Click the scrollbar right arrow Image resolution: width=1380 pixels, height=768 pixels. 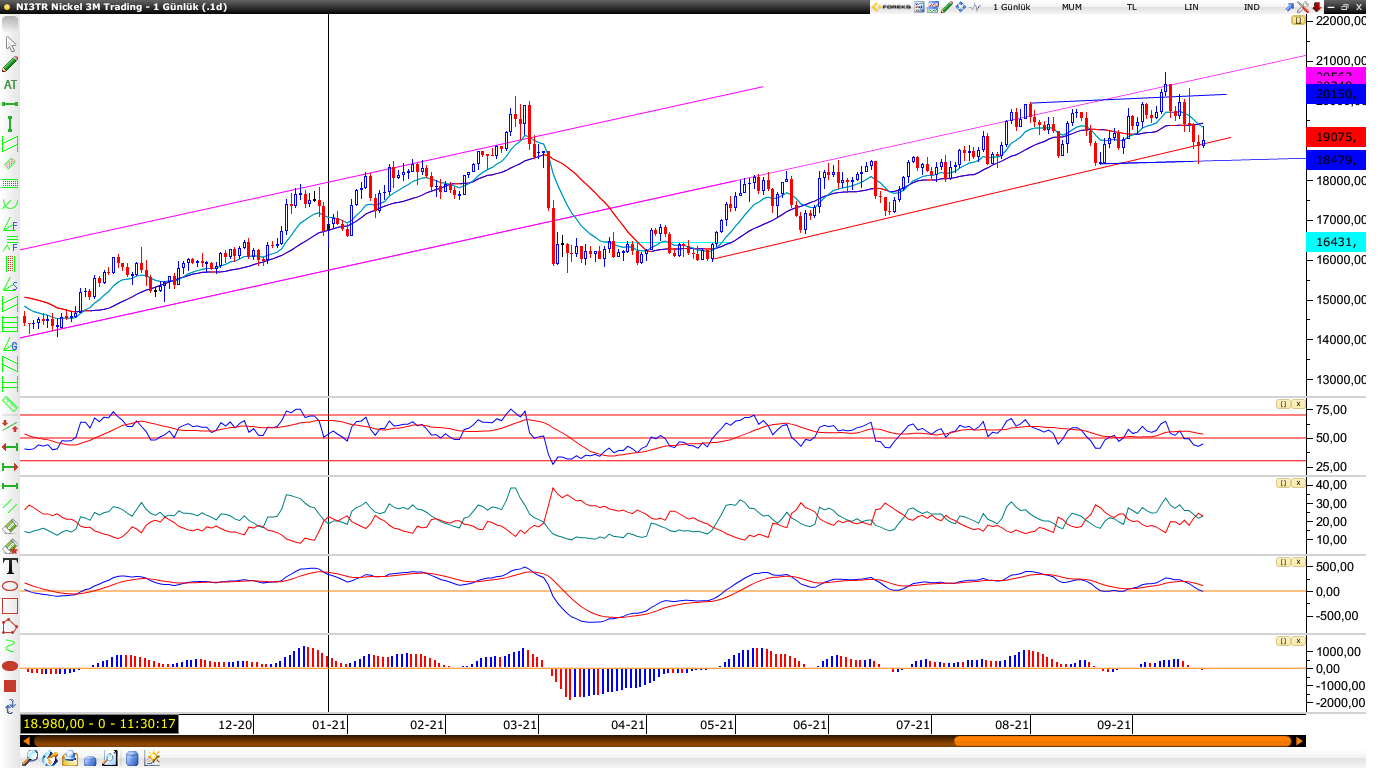pos(1299,741)
